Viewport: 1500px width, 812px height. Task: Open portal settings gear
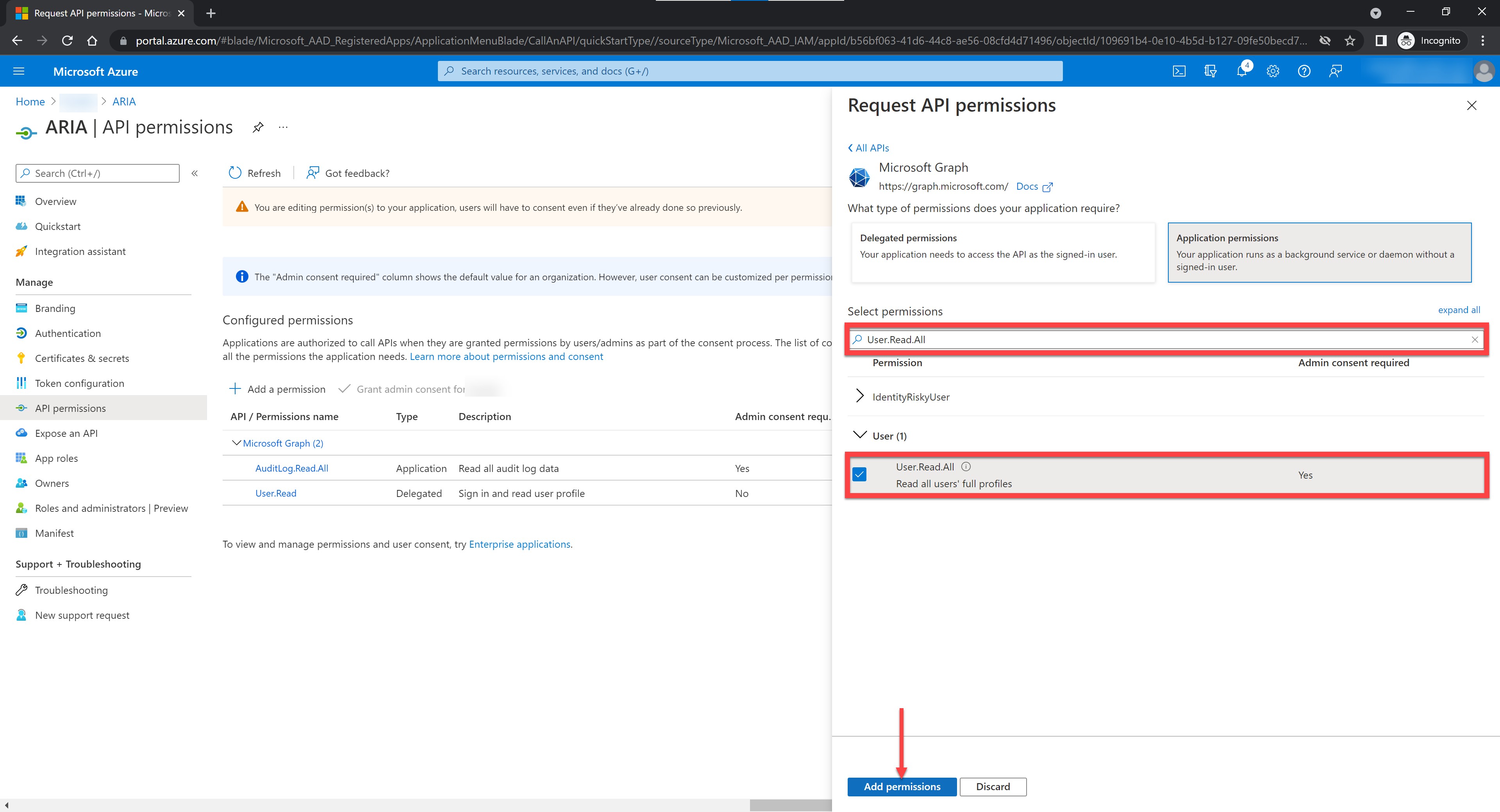[x=1273, y=71]
